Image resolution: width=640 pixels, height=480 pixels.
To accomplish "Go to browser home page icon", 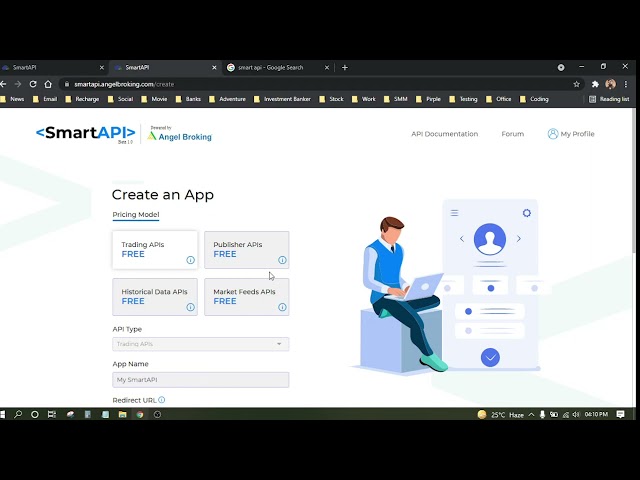I will pyautogui.click(x=48, y=84).
